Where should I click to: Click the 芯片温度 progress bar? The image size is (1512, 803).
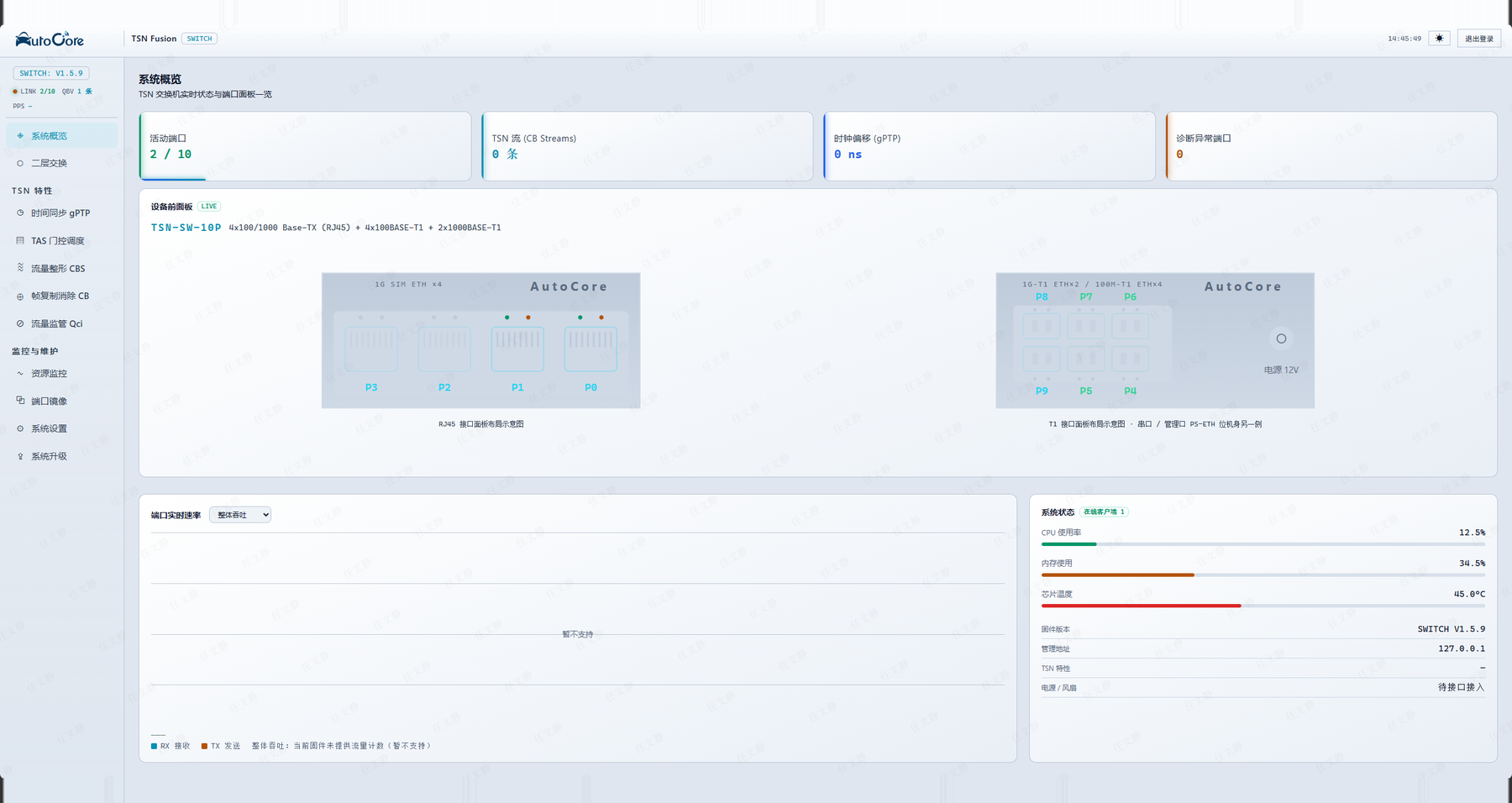[1263, 606]
